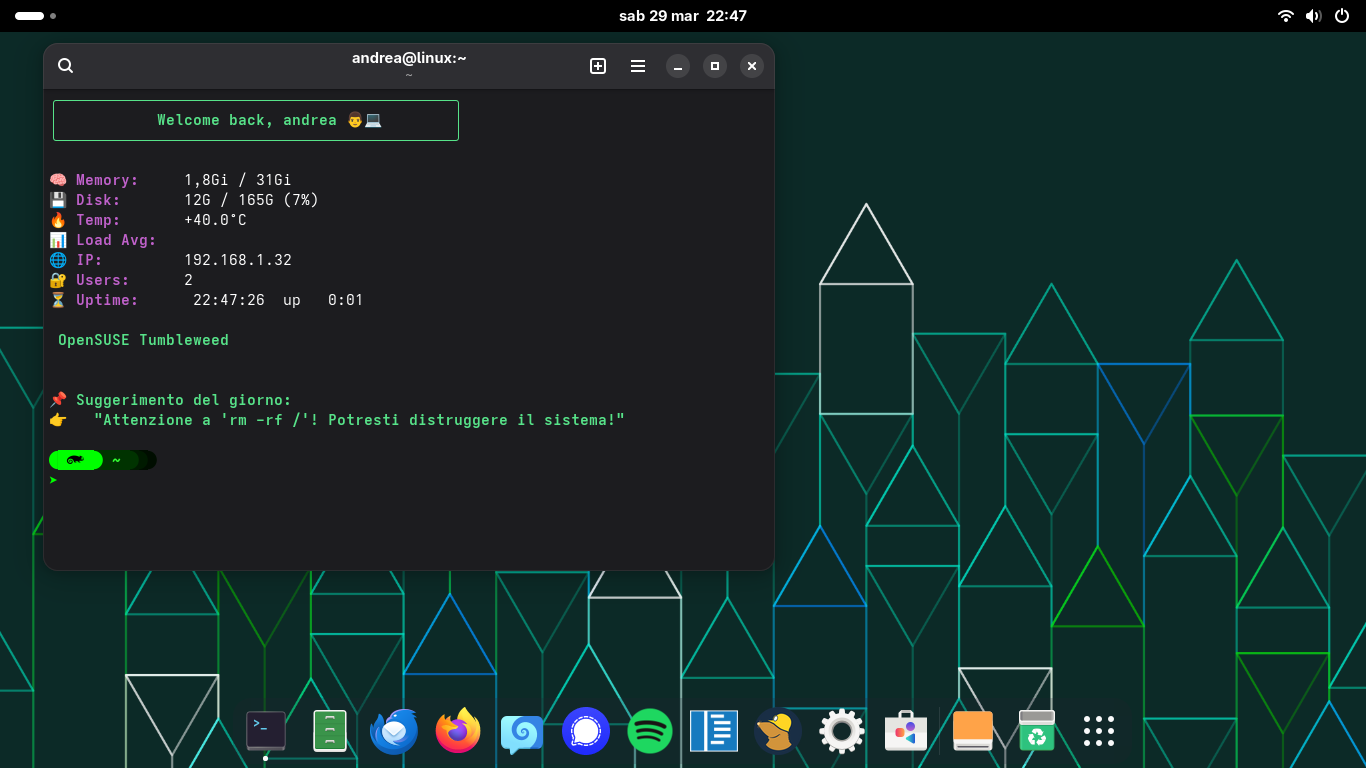This screenshot has height=768, width=1366.
Task: Open the power system menu
Action: coord(1342,16)
